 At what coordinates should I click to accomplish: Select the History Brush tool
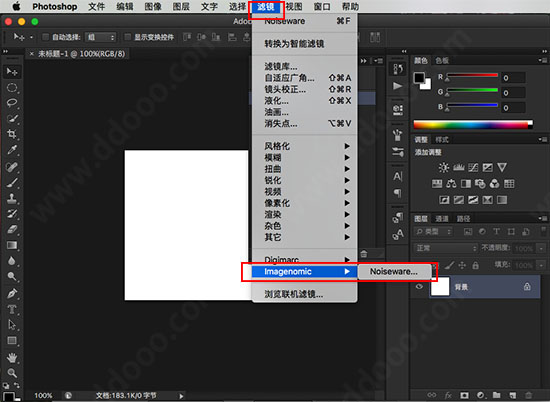pos(12,214)
